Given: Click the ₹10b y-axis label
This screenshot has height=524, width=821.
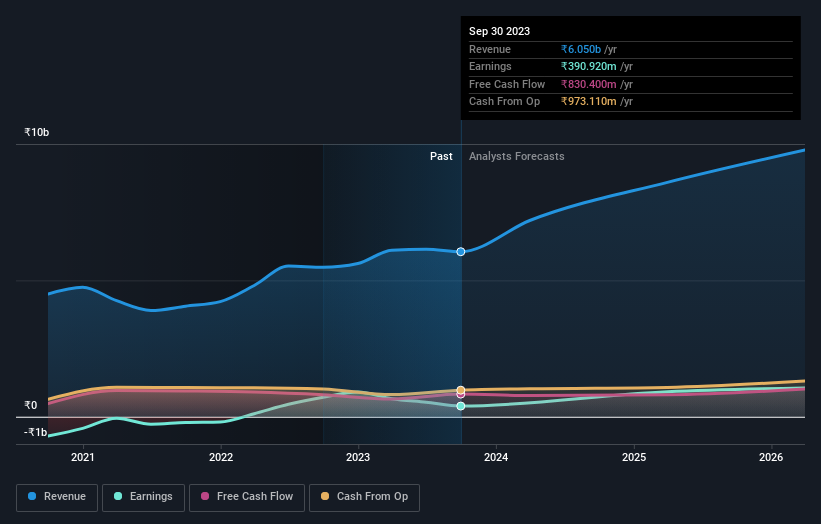Looking at the screenshot, I should tap(37, 132).
